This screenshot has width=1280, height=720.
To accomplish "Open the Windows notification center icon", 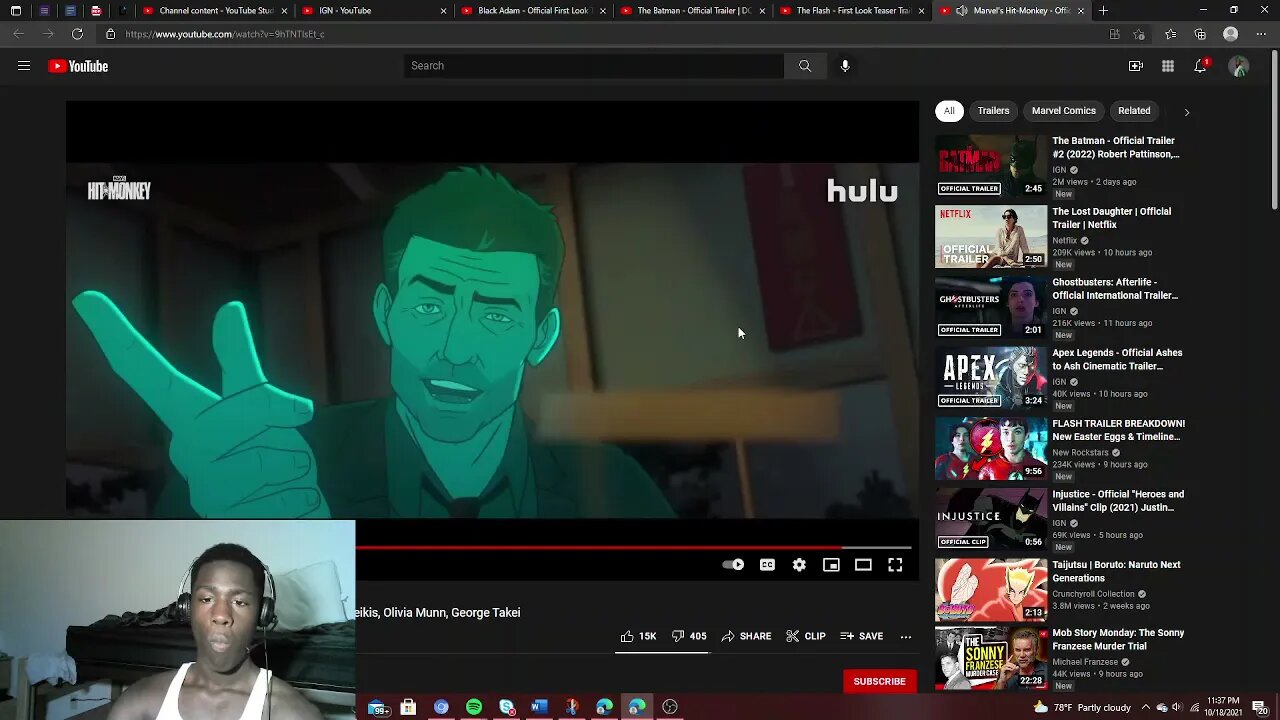I will (1260, 707).
